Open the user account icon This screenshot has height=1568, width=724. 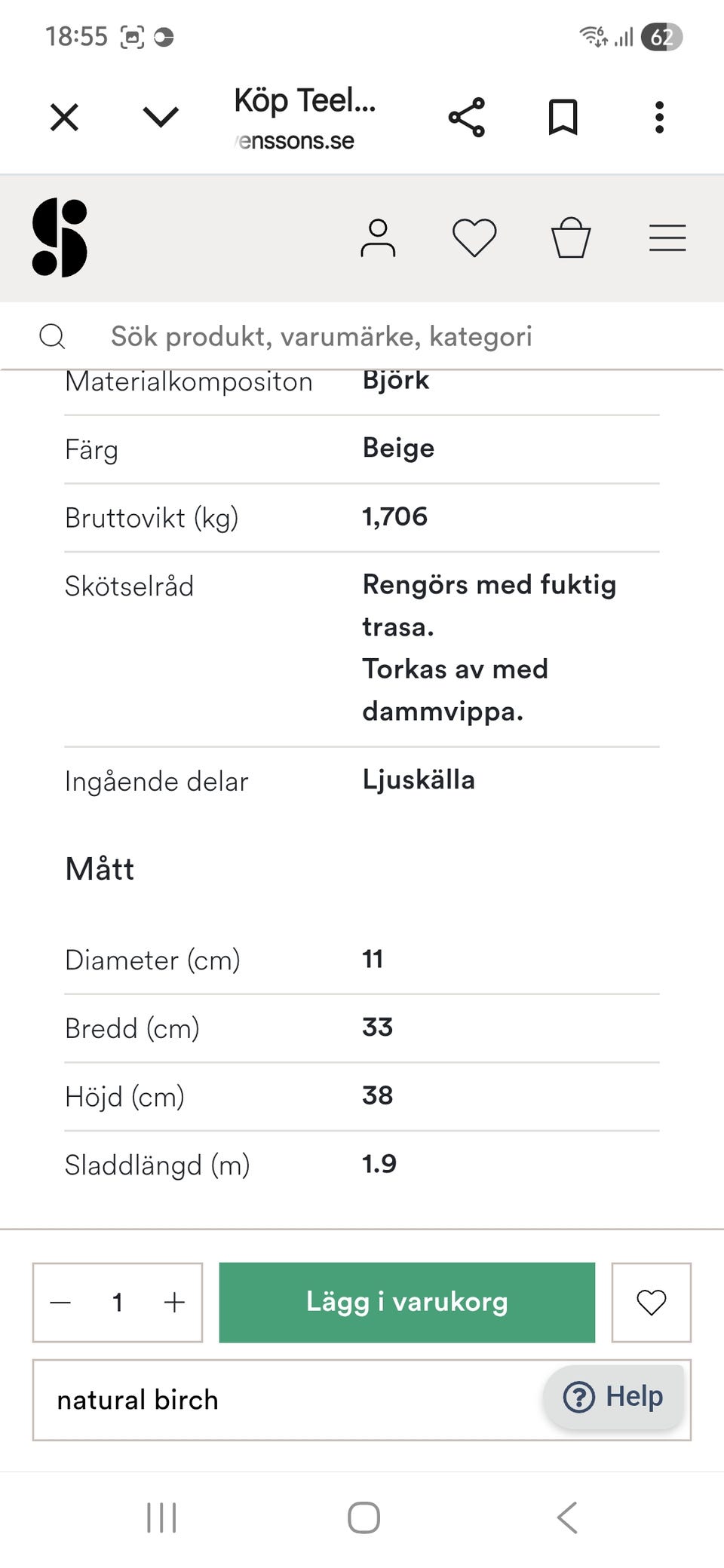[378, 238]
